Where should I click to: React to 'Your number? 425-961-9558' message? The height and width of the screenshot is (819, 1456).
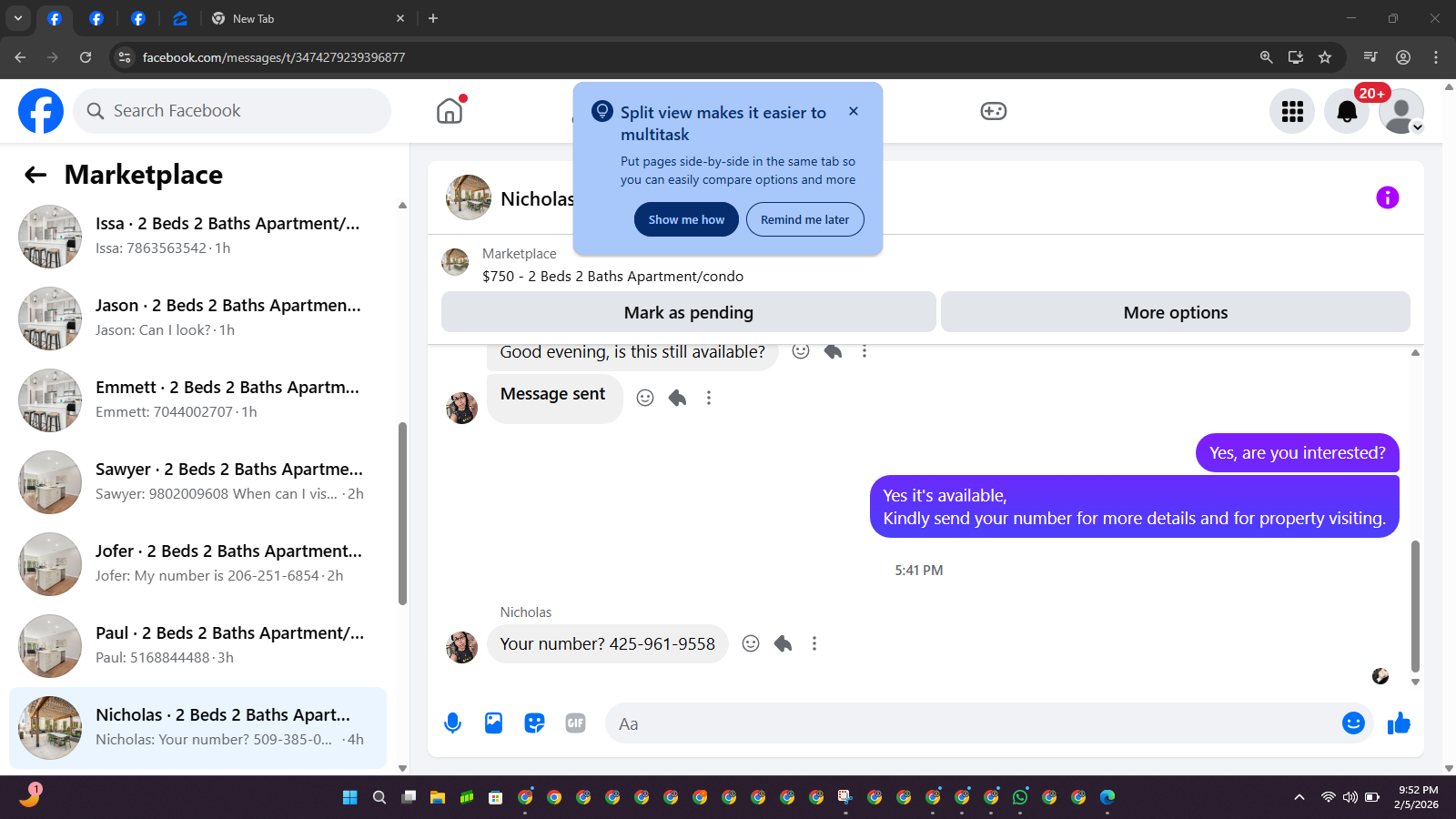click(x=751, y=643)
